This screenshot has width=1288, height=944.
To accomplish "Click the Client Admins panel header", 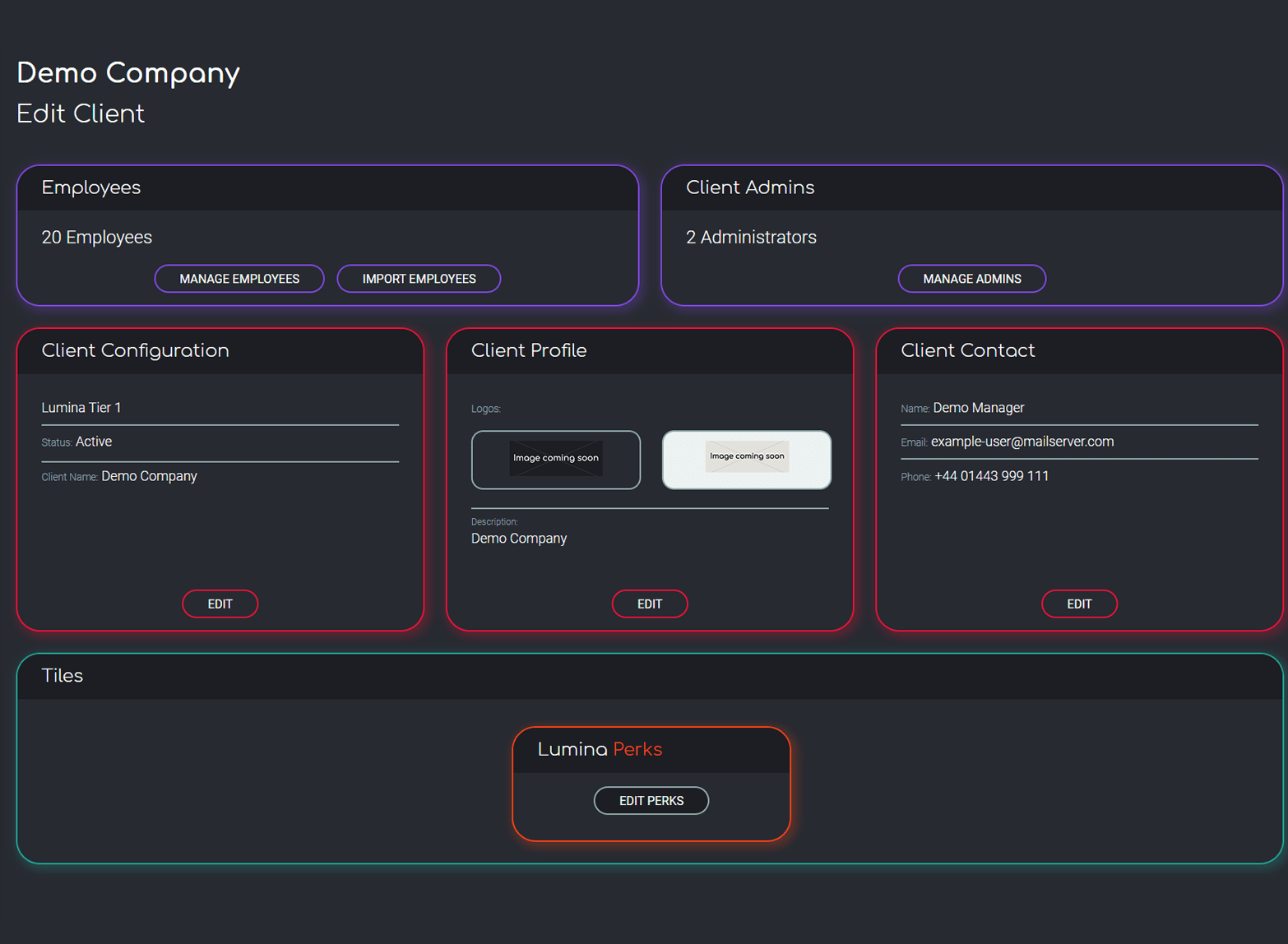I will pos(750,187).
